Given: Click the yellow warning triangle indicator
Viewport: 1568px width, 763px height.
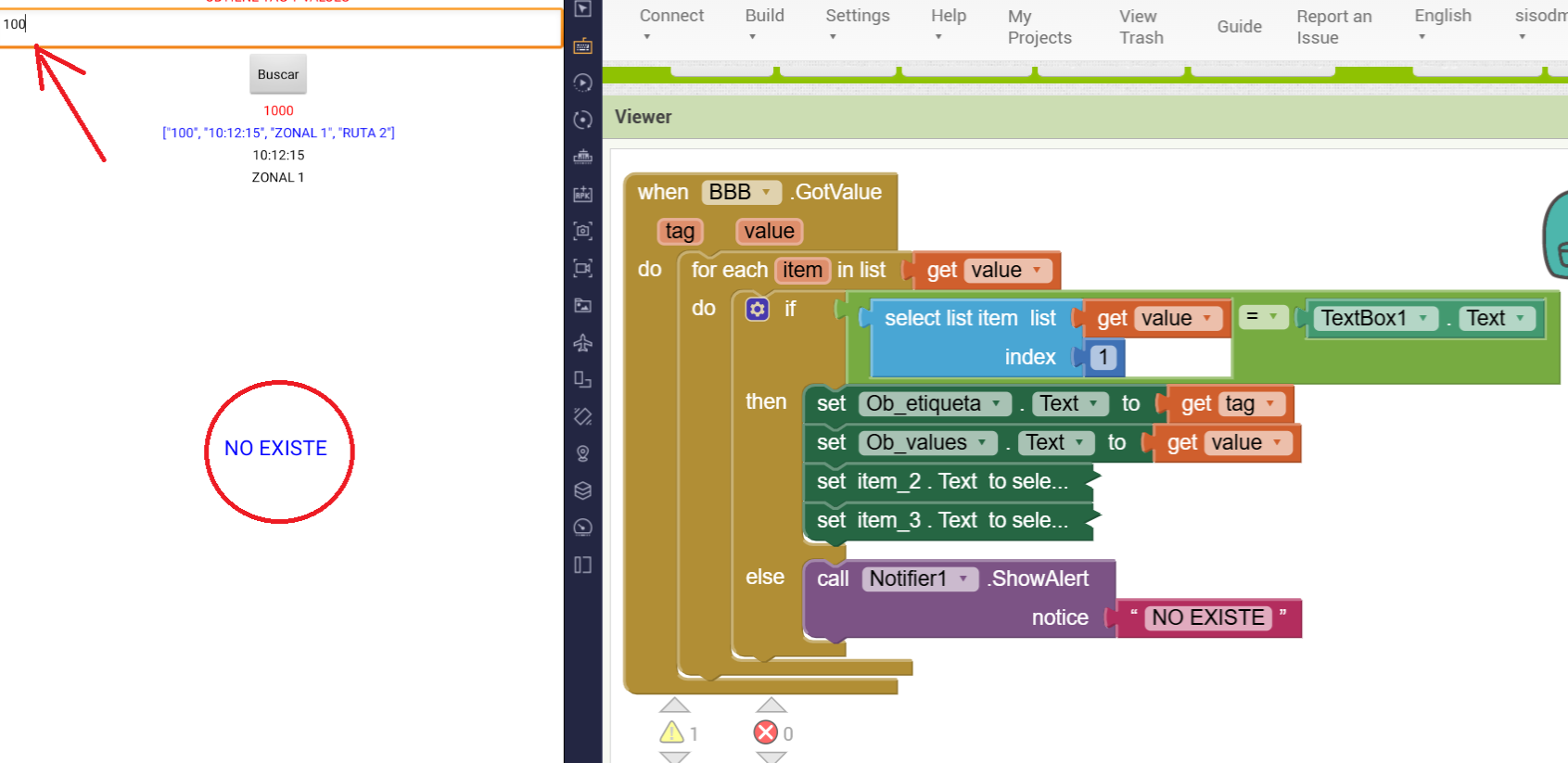Looking at the screenshot, I should pos(671,733).
